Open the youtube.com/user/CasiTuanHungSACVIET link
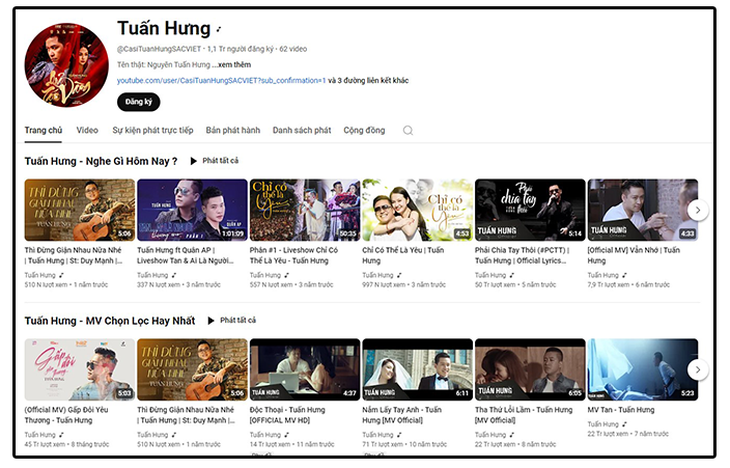Image resolution: width=730 pixels, height=468 pixels. (221, 81)
